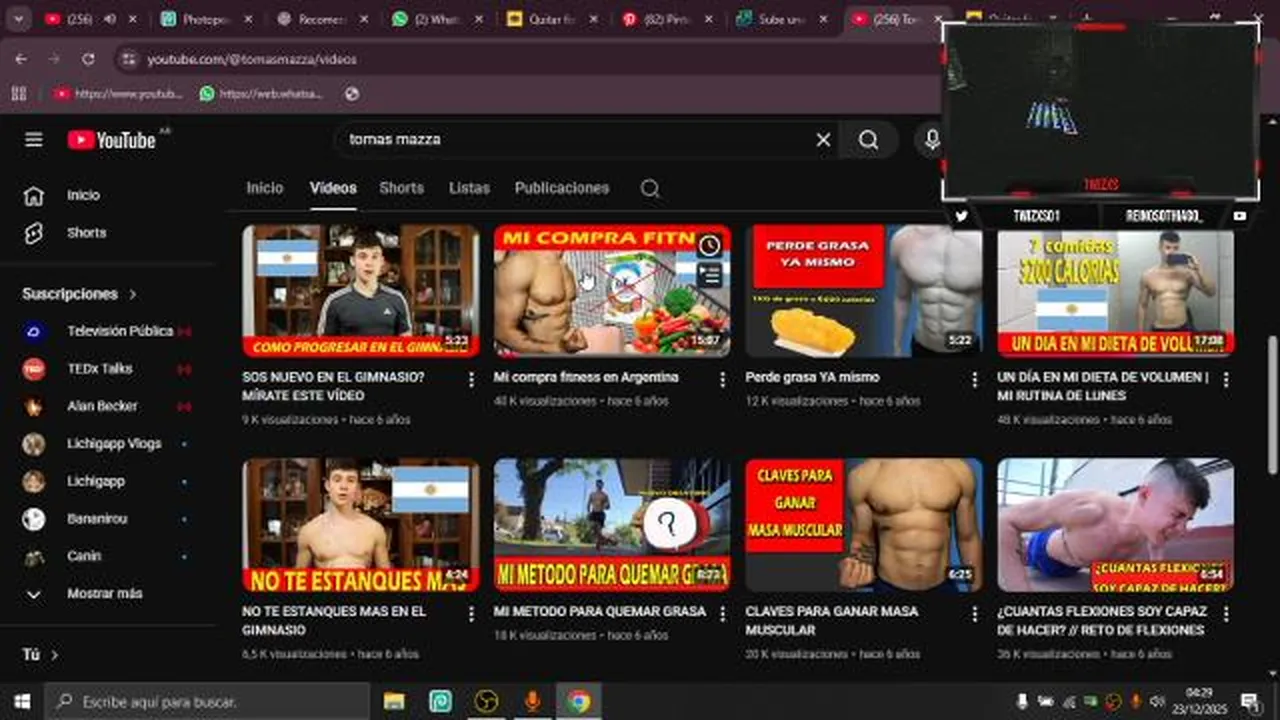1280x720 pixels.
Task: Open the Listas channel tab
Action: coord(469,188)
